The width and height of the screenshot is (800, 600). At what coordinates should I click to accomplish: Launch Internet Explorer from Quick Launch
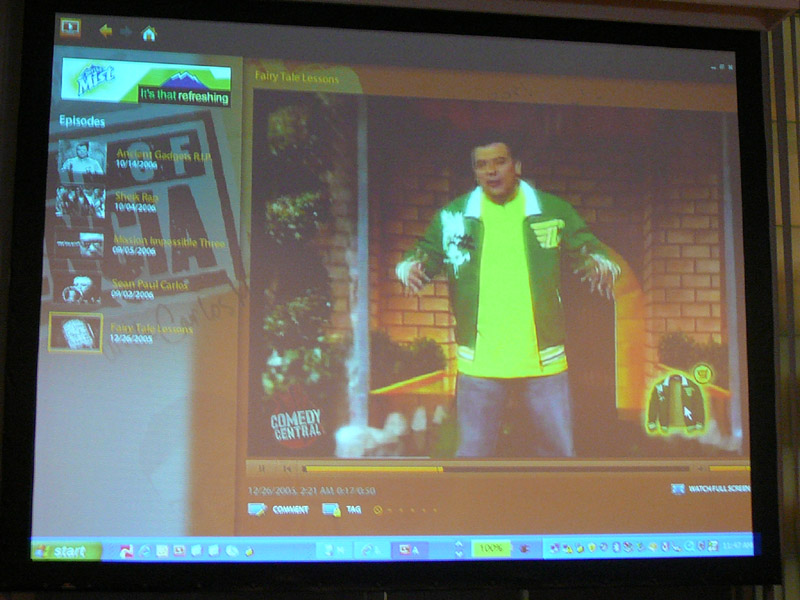point(144,551)
